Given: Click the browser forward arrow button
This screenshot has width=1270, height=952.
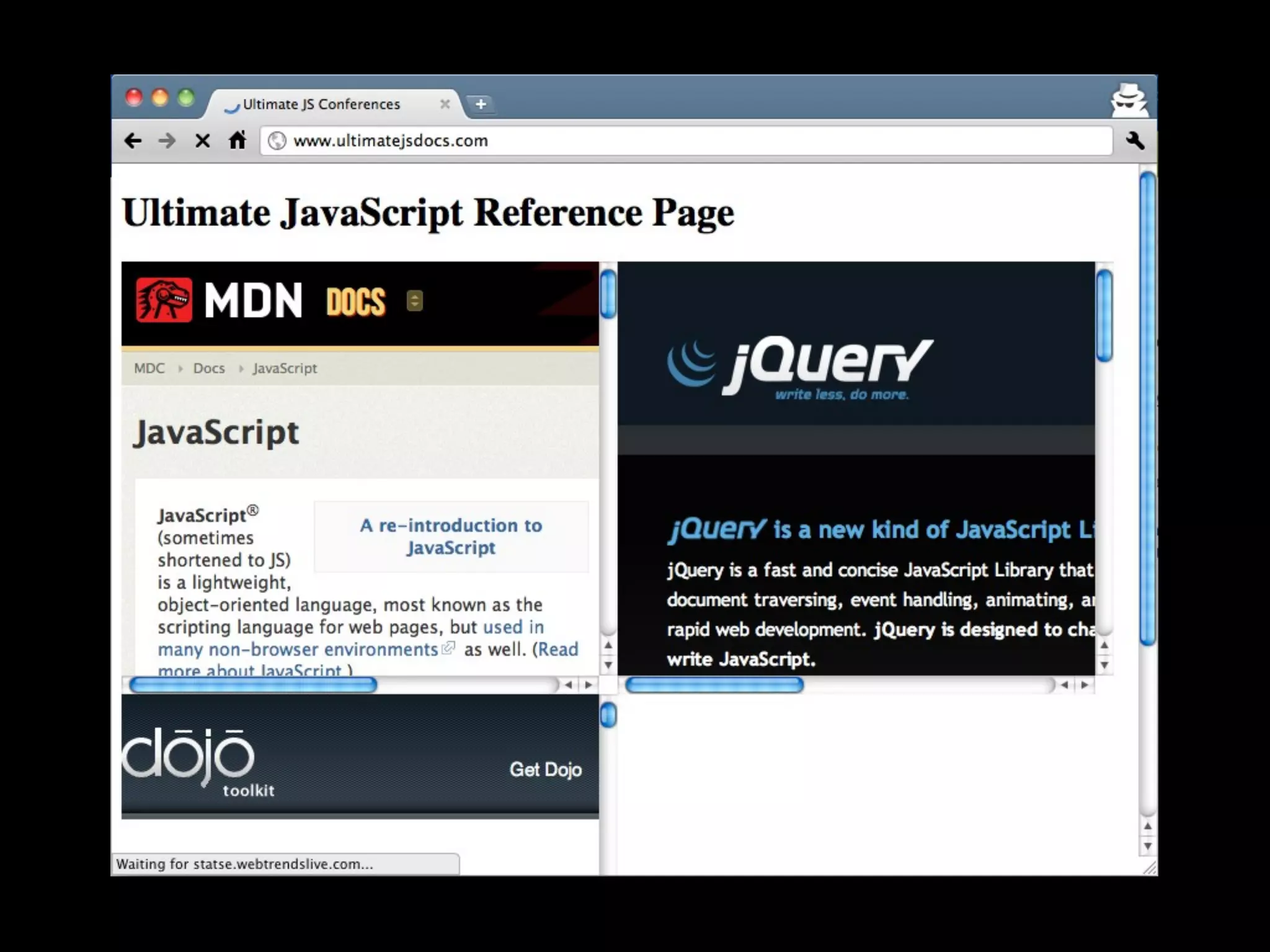Looking at the screenshot, I should tap(167, 141).
